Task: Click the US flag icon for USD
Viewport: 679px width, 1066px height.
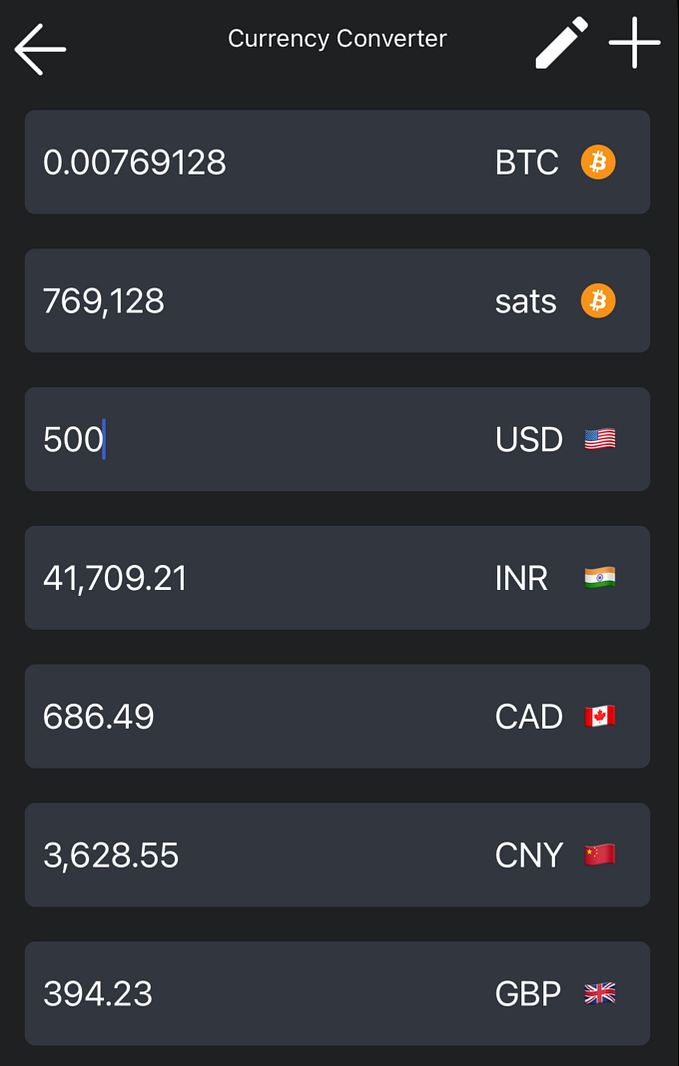Action: (x=598, y=439)
